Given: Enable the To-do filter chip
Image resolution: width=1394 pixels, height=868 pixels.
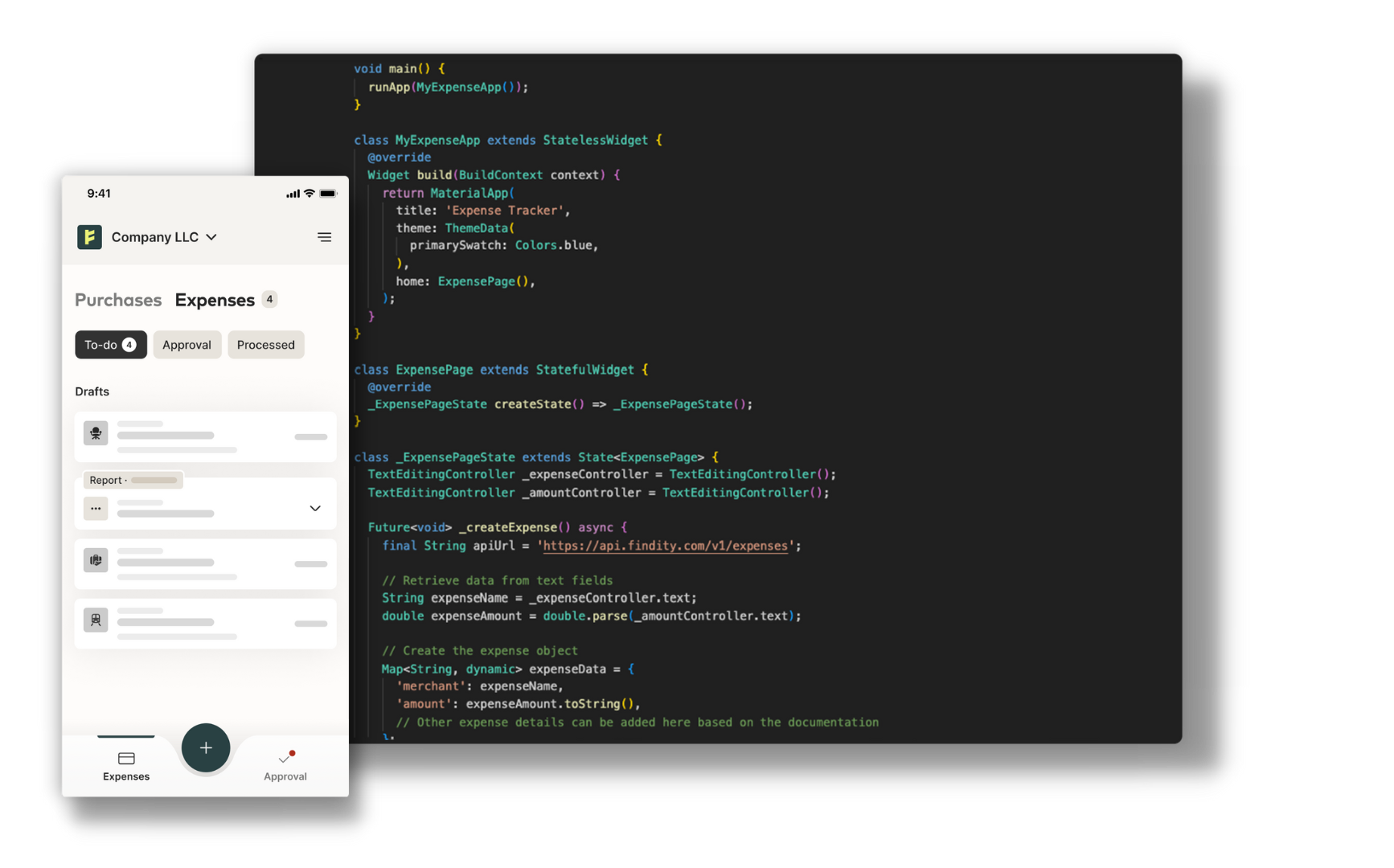Looking at the screenshot, I should (x=110, y=344).
